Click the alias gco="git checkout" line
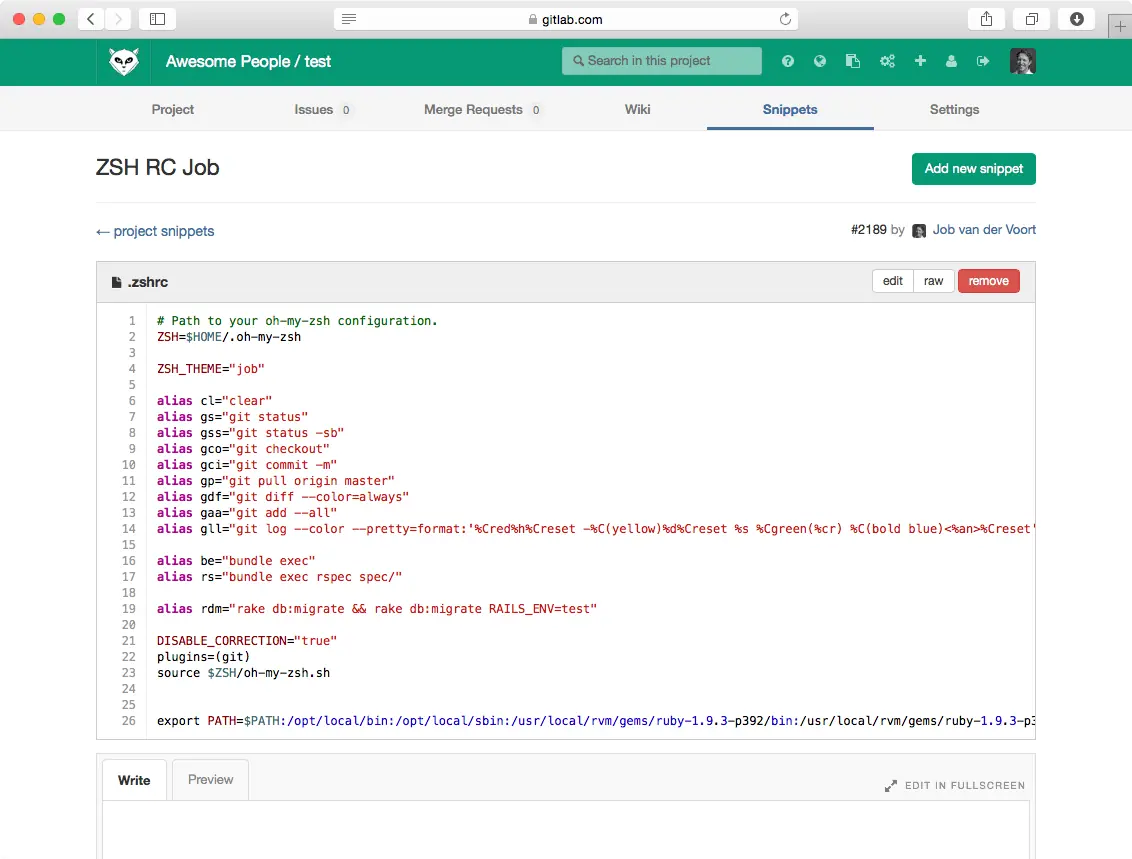1132x859 pixels. [243, 448]
